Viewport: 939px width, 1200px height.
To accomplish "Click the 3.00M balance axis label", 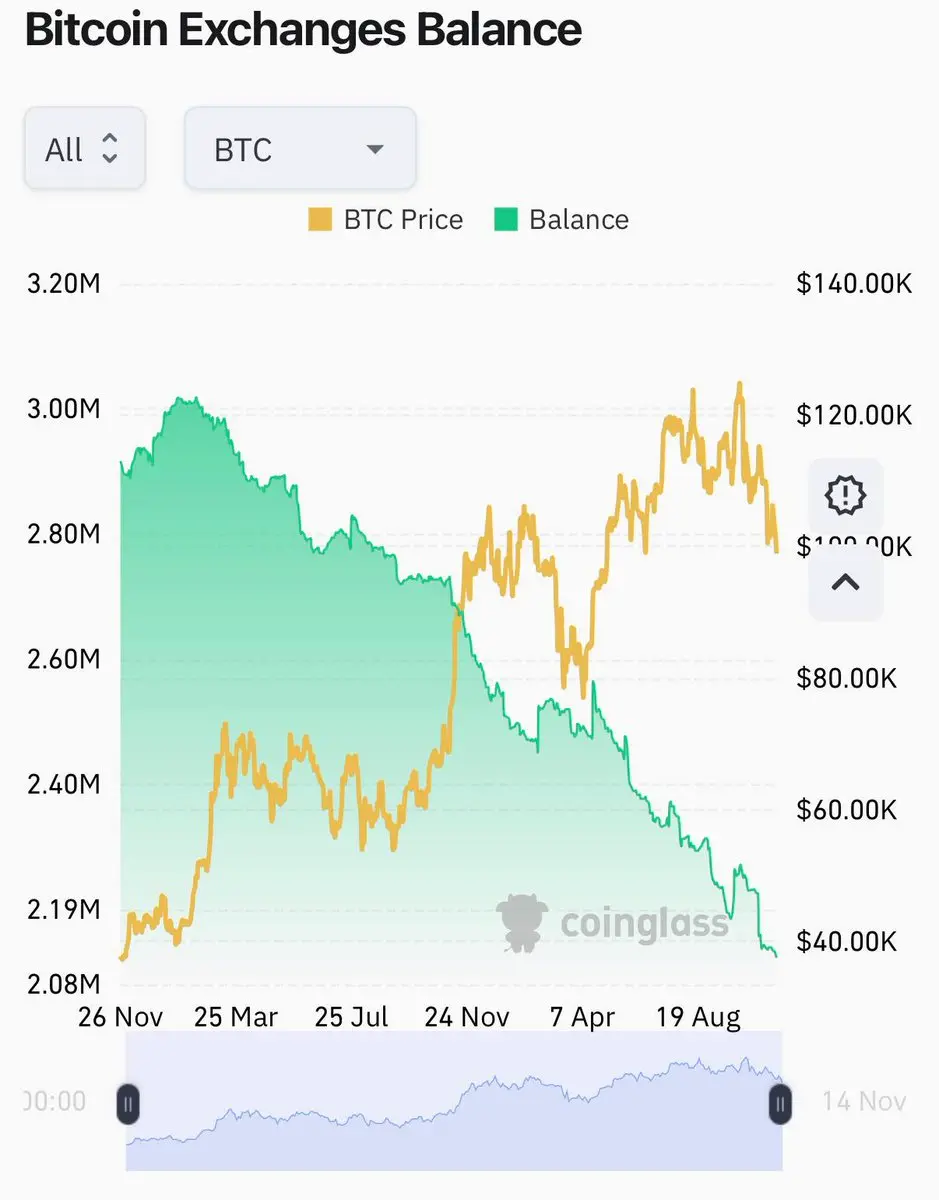I will coord(62,409).
